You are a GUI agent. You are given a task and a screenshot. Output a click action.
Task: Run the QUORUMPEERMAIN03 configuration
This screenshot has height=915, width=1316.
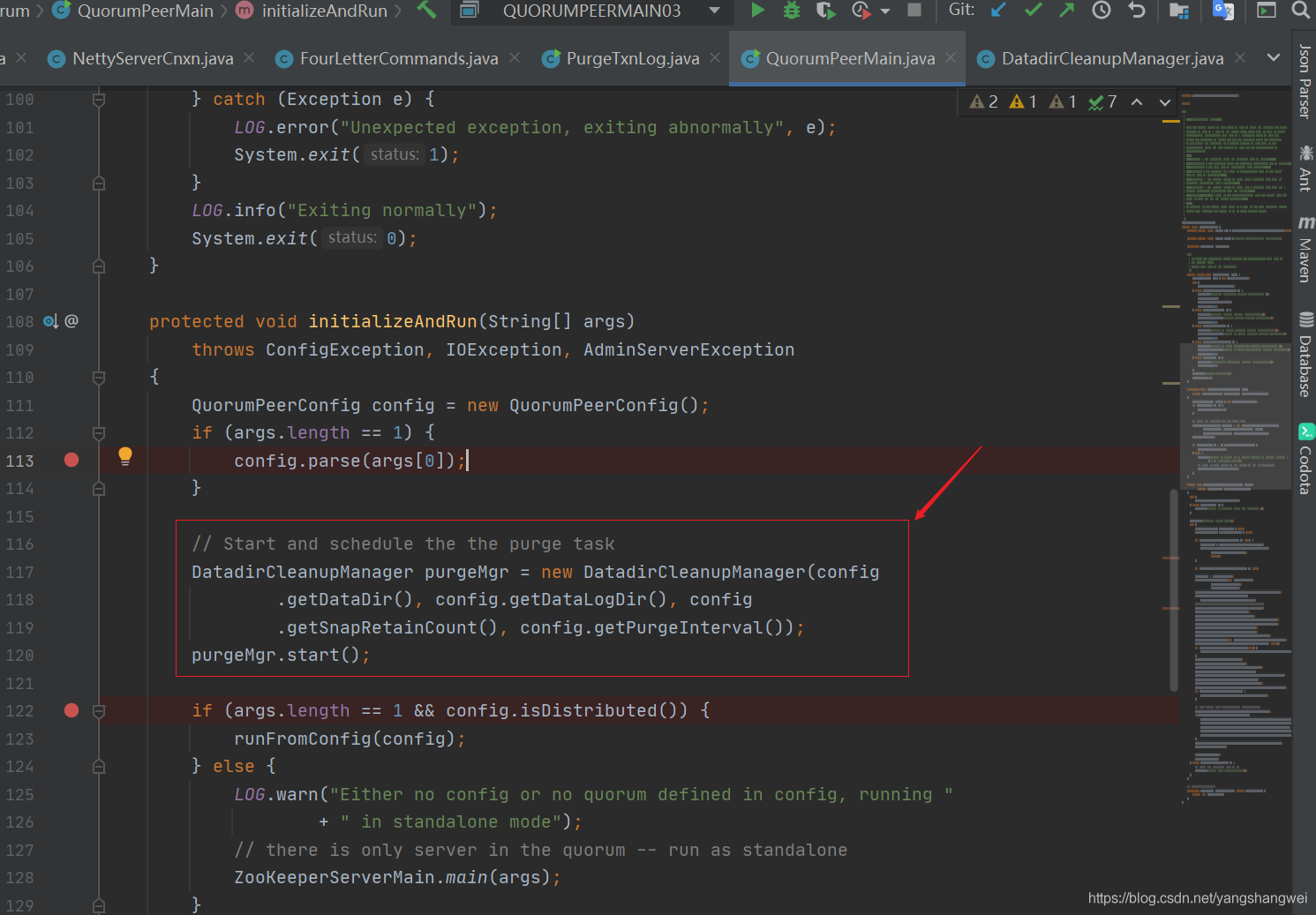point(757,10)
